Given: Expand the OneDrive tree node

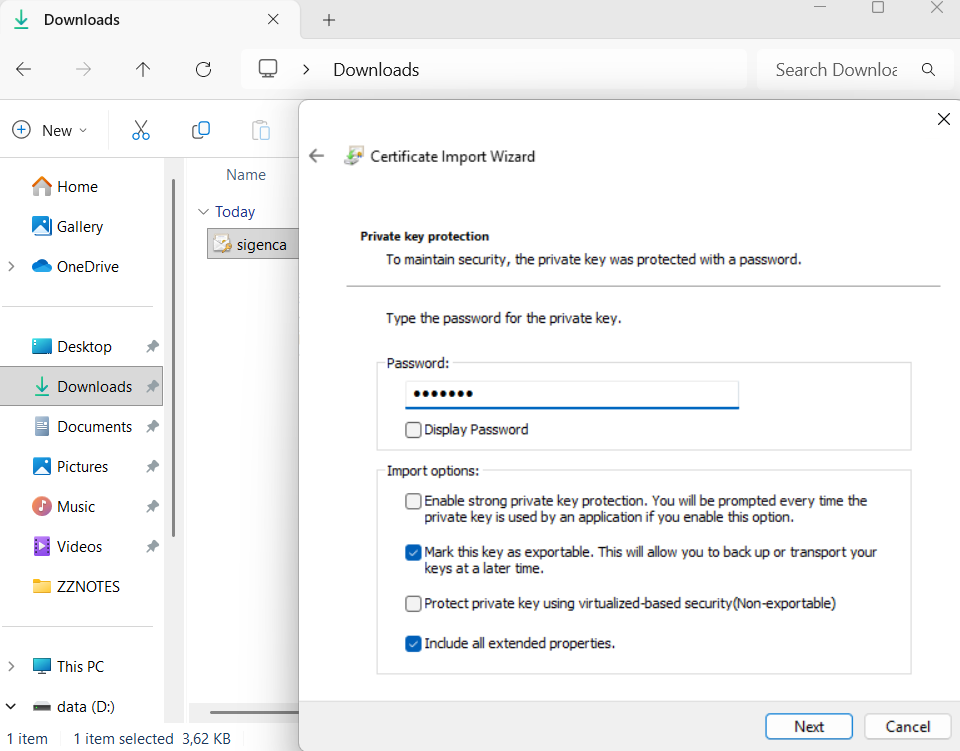Looking at the screenshot, I should point(12,267).
